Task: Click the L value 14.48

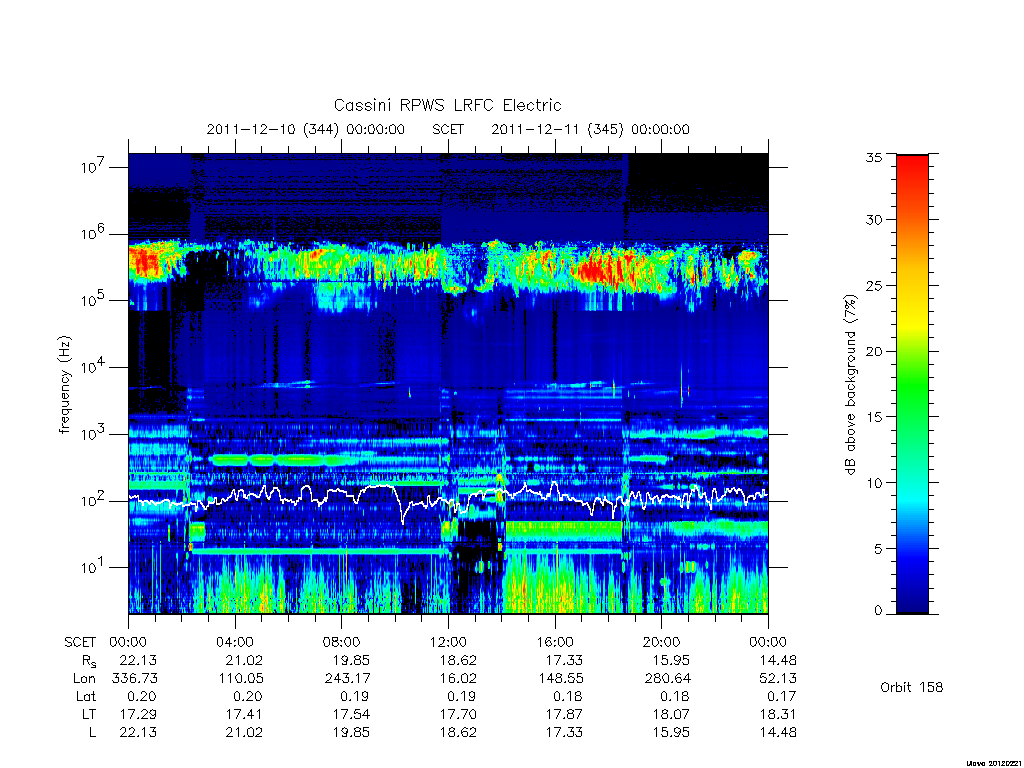Action: tap(778, 733)
